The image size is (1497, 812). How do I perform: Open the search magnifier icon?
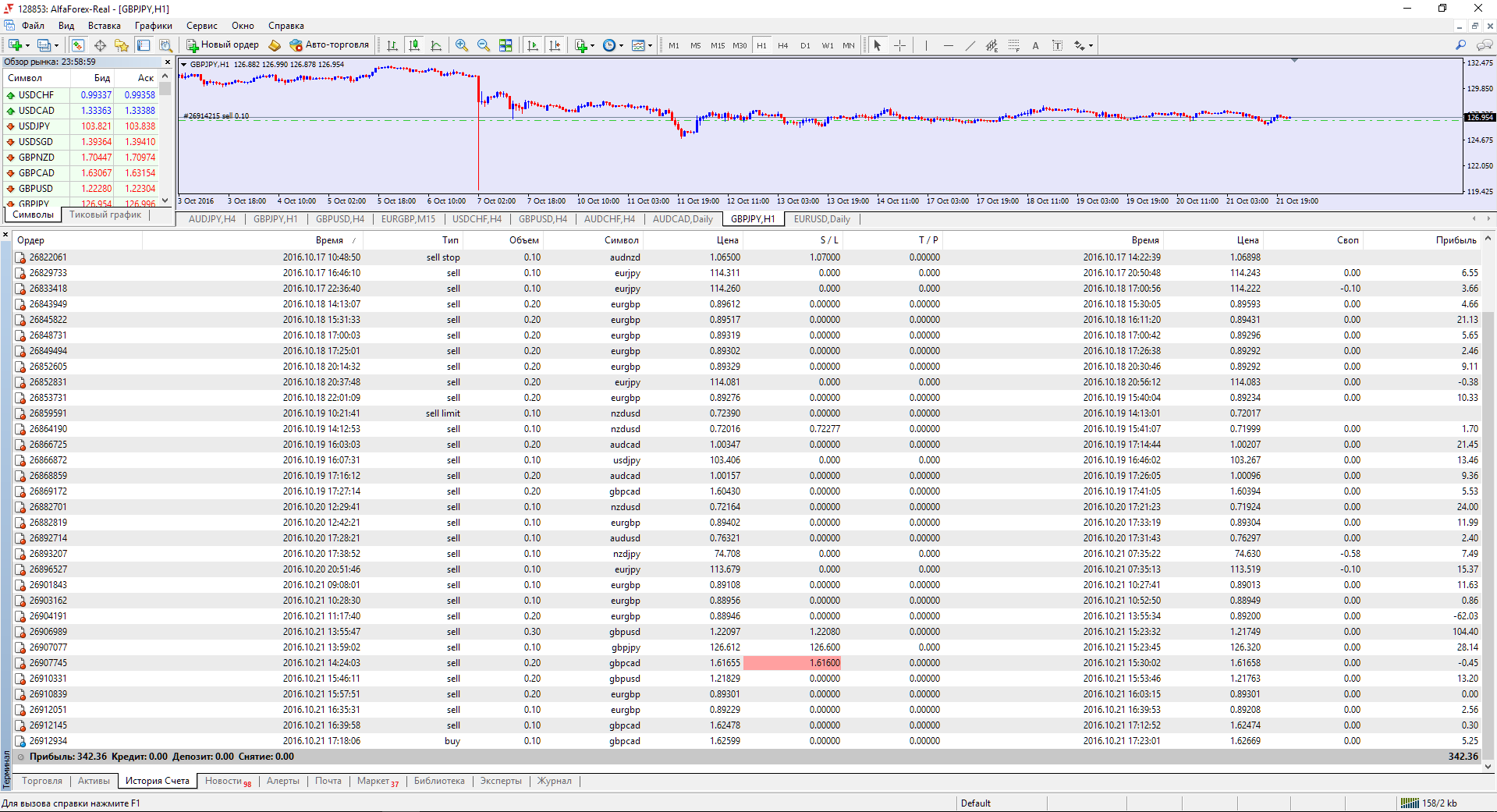pyautogui.click(x=1461, y=45)
